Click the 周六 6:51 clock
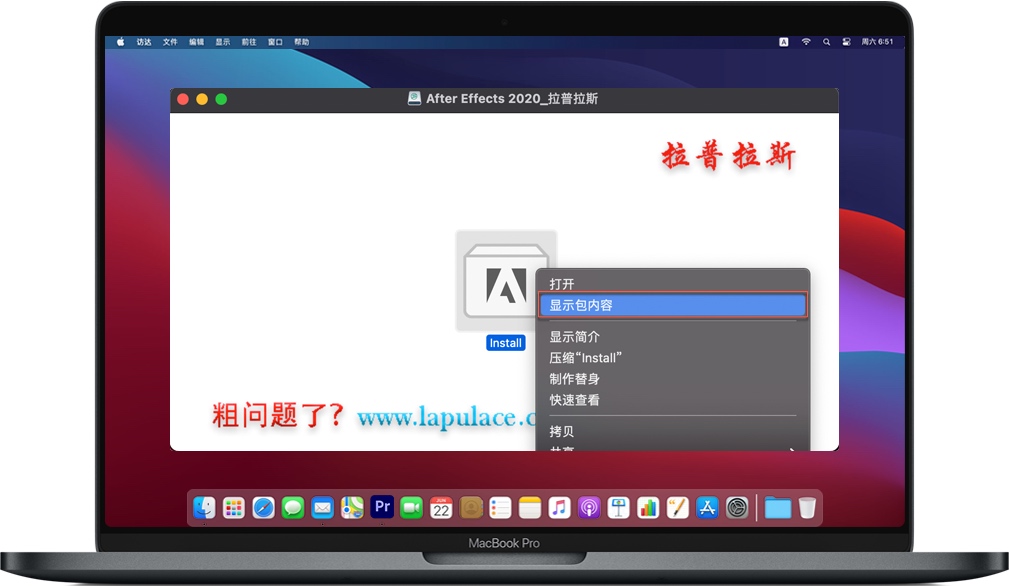The width and height of the screenshot is (1009, 586). click(877, 42)
